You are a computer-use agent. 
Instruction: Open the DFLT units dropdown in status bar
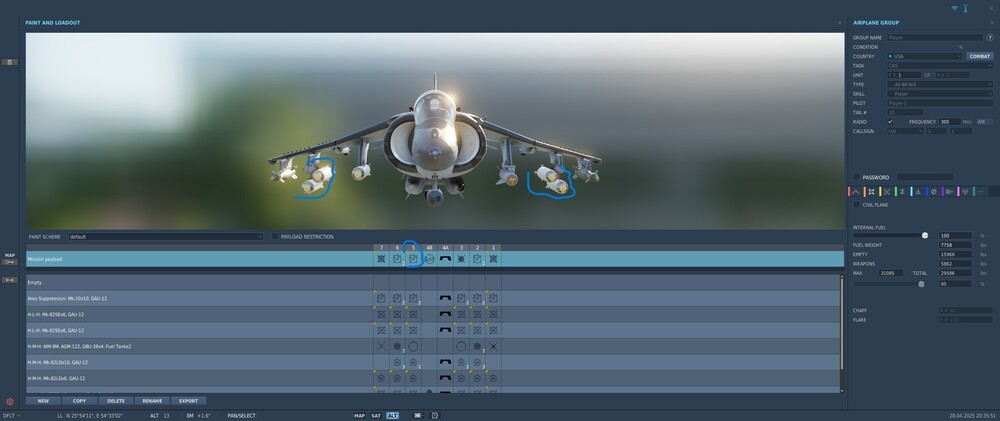coord(11,416)
